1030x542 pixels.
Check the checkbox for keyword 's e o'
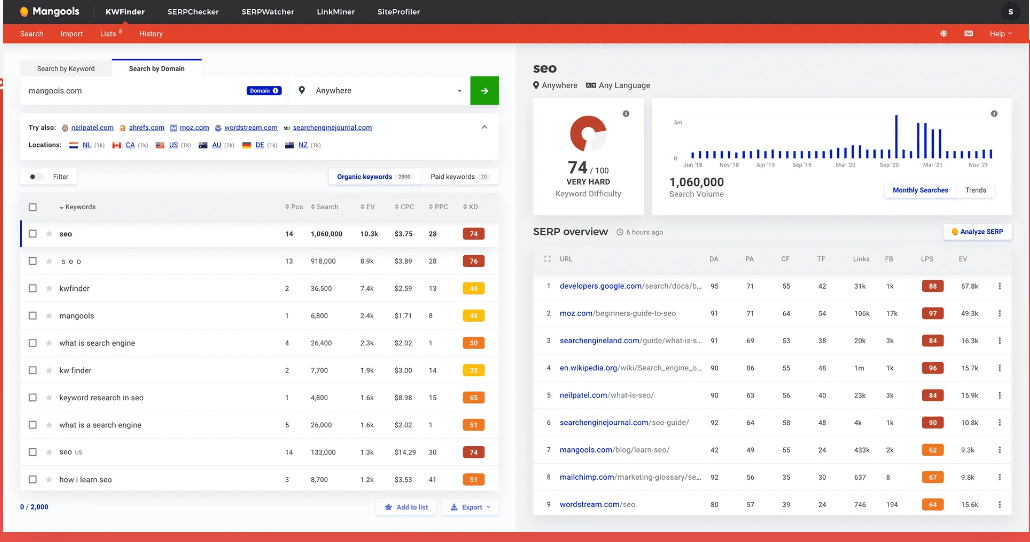tap(33, 261)
